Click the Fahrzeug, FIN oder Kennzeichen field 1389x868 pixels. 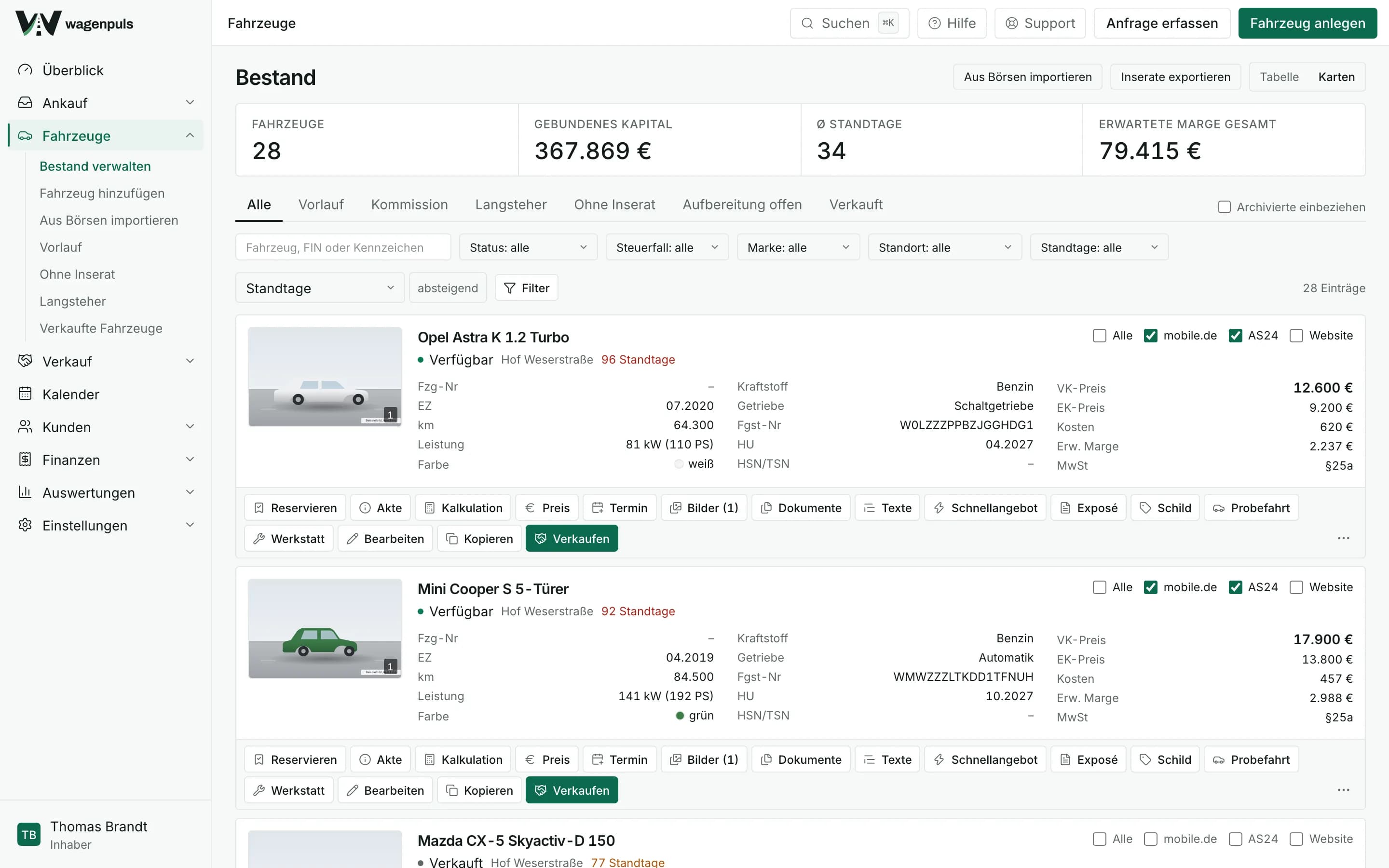(x=343, y=247)
